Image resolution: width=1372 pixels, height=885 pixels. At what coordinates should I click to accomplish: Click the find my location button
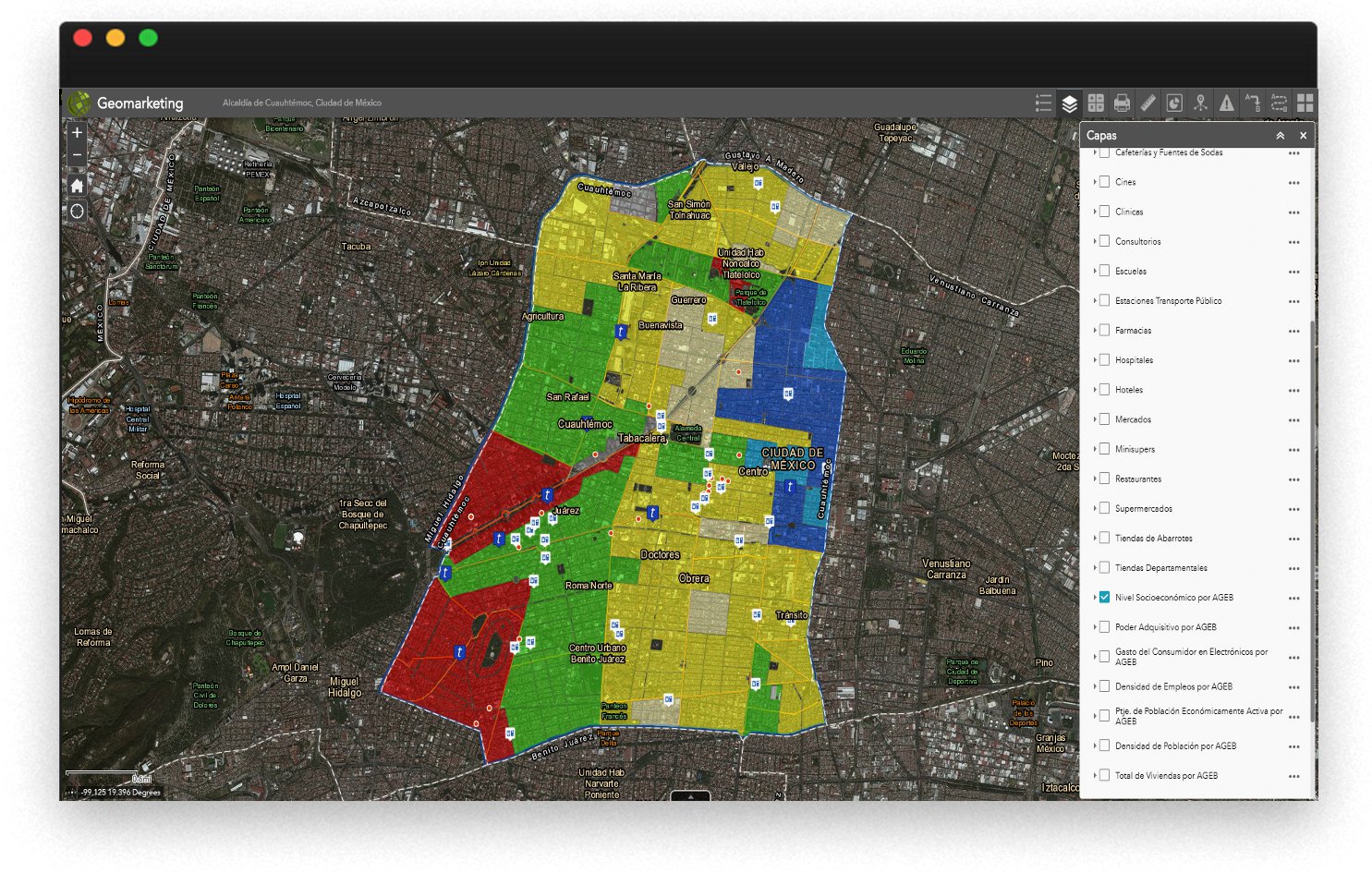tap(78, 212)
